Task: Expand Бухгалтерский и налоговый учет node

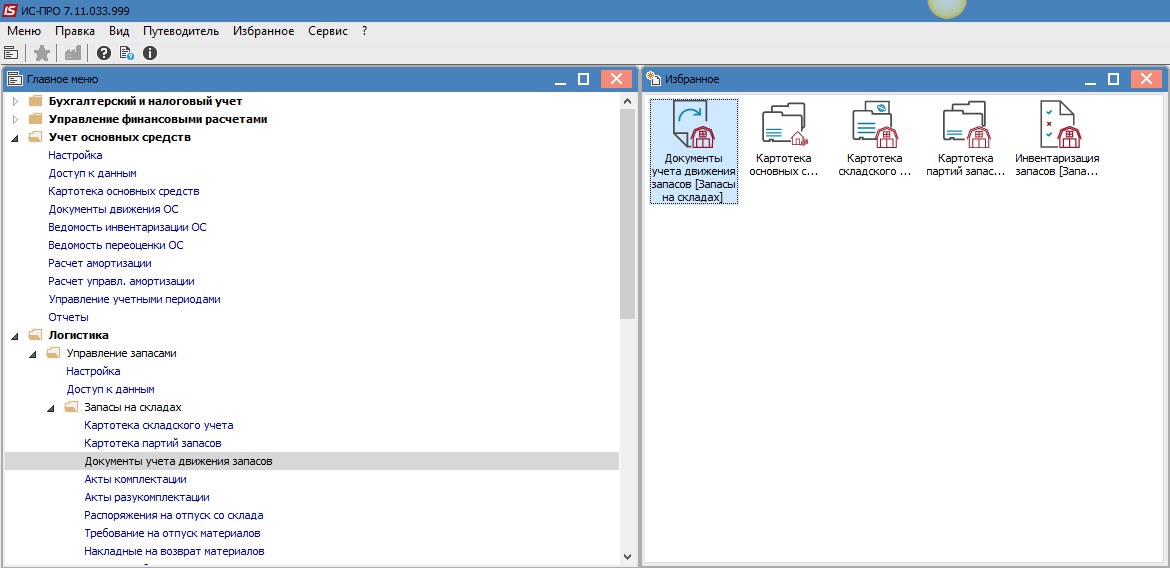Action: [x=15, y=101]
